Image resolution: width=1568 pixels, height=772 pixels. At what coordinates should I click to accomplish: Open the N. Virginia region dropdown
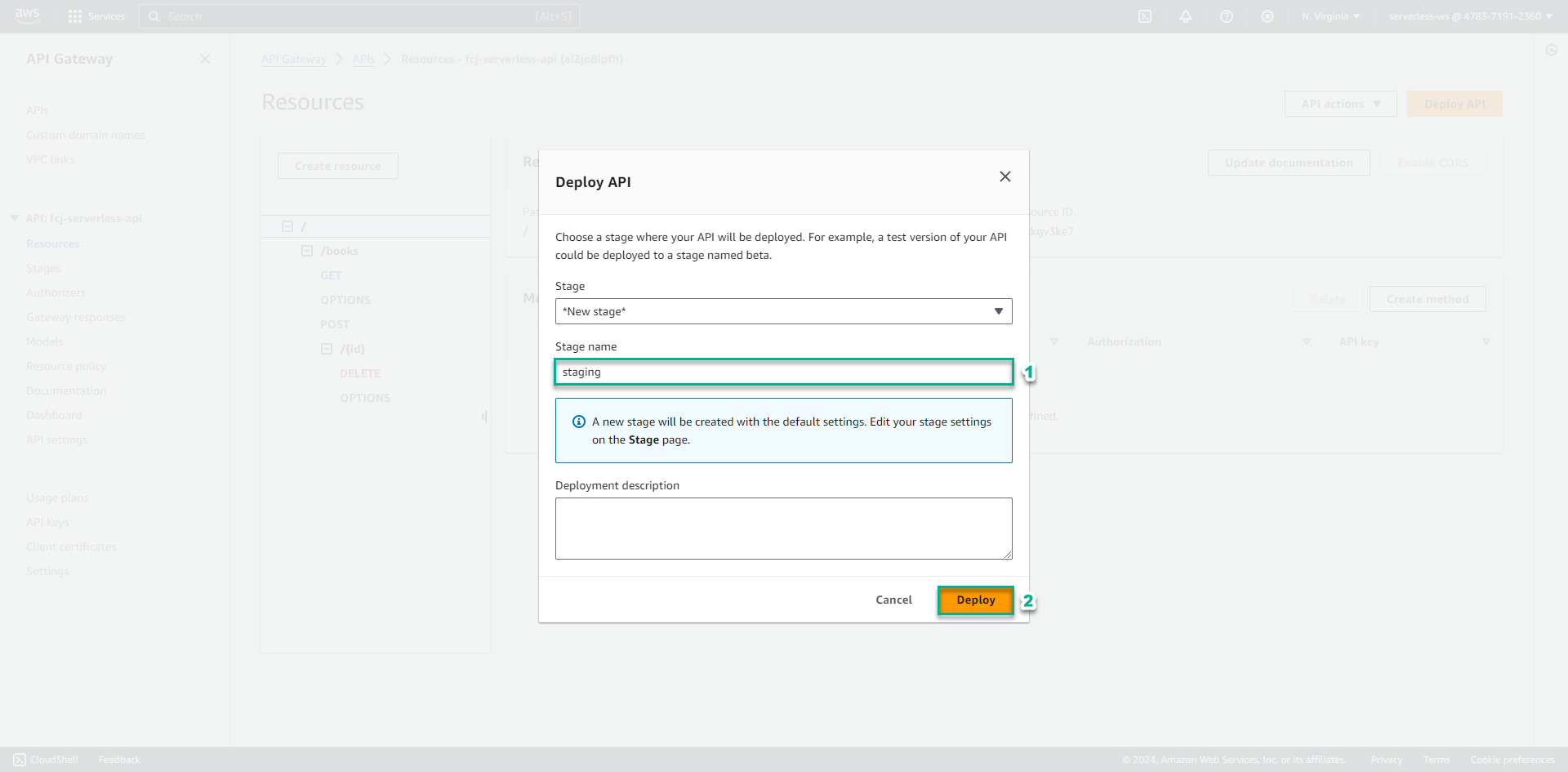[x=1330, y=16]
